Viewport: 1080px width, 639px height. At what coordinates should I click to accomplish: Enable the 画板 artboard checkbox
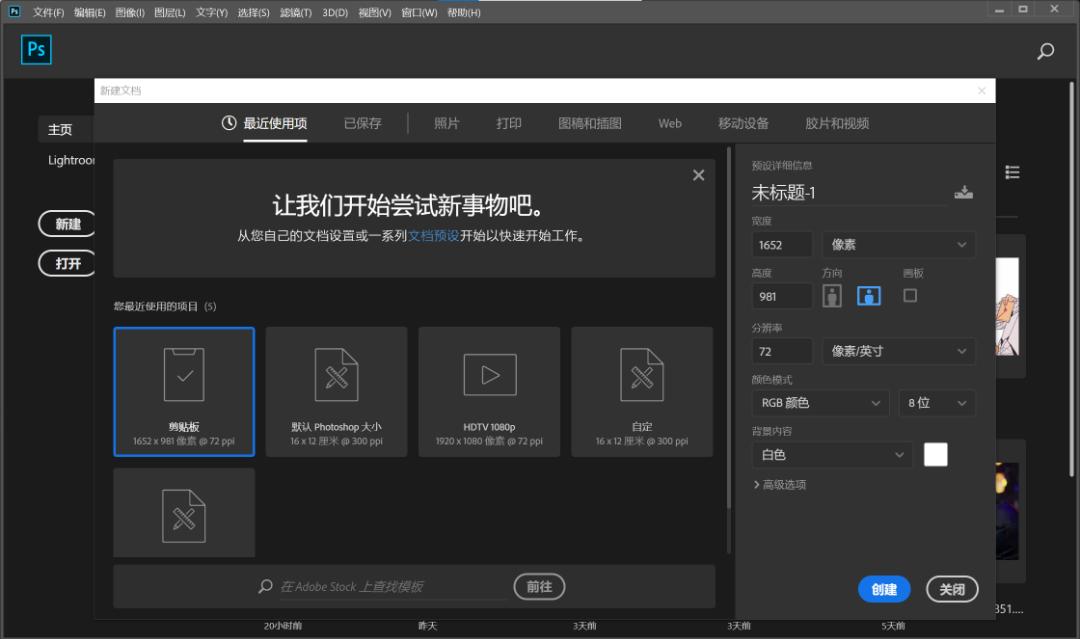[909, 295]
